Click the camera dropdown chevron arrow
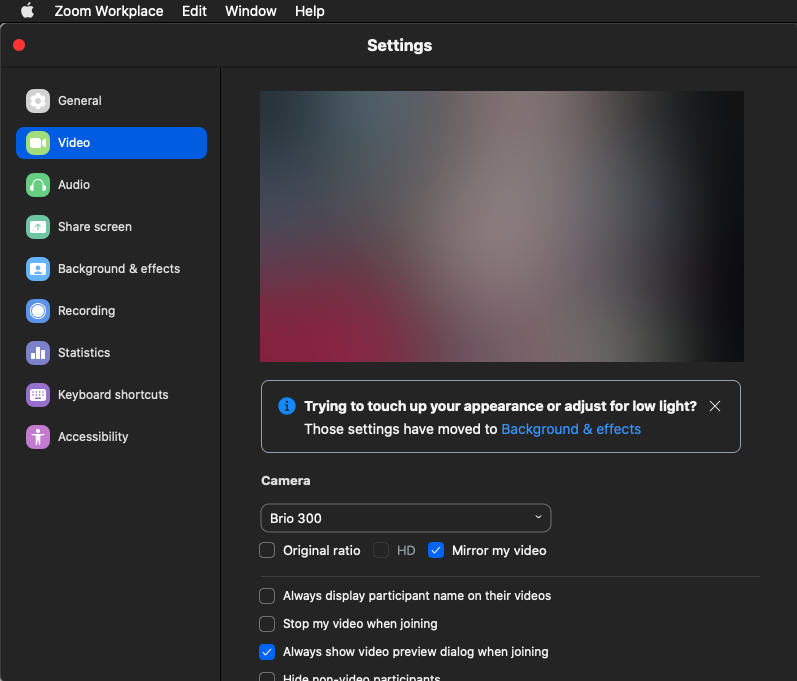This screenshot has width=797, height=681. coord(538,517)
